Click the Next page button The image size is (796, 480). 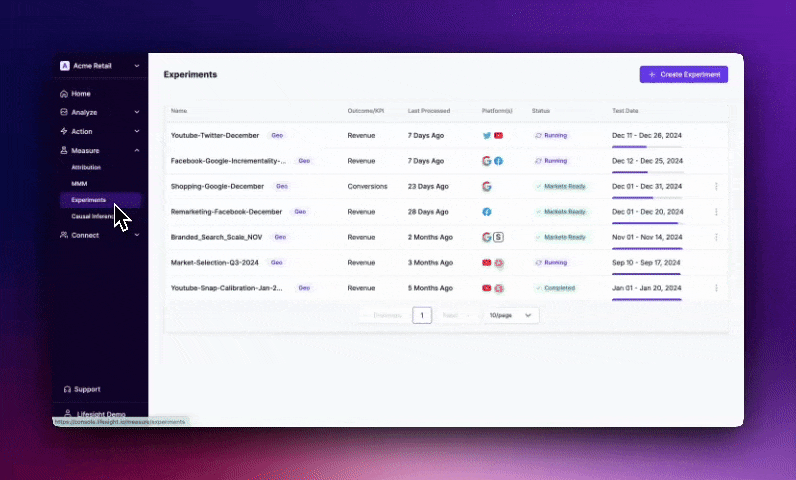click(457, 315)
